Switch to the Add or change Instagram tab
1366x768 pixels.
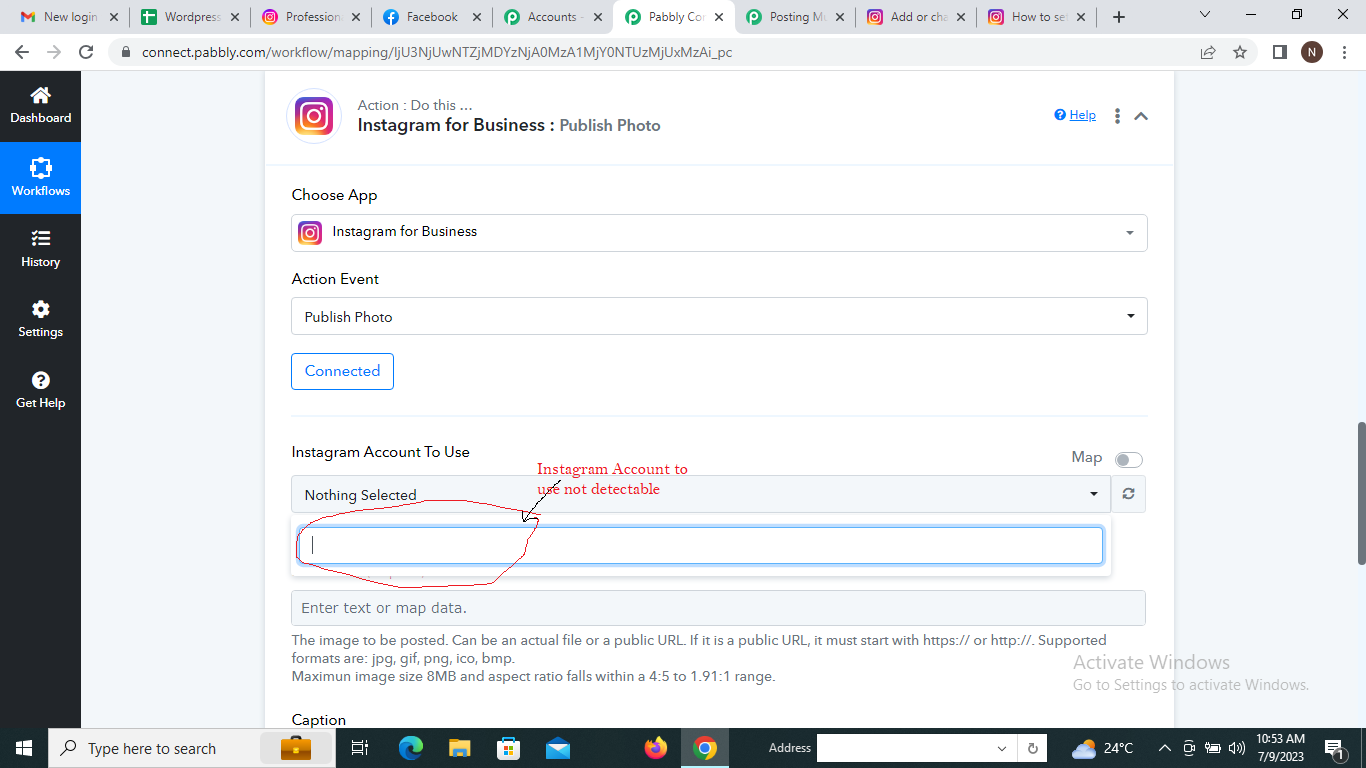[914, 17]
